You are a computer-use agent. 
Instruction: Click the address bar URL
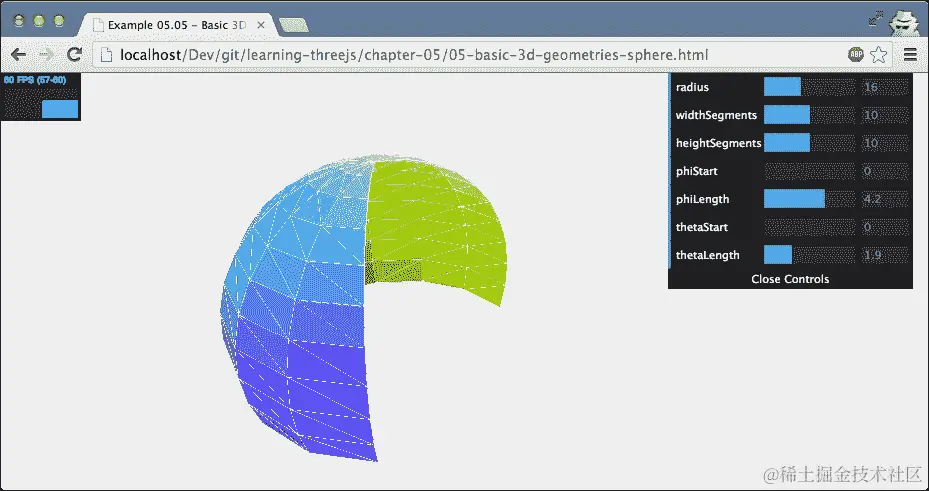coord(414,55)
